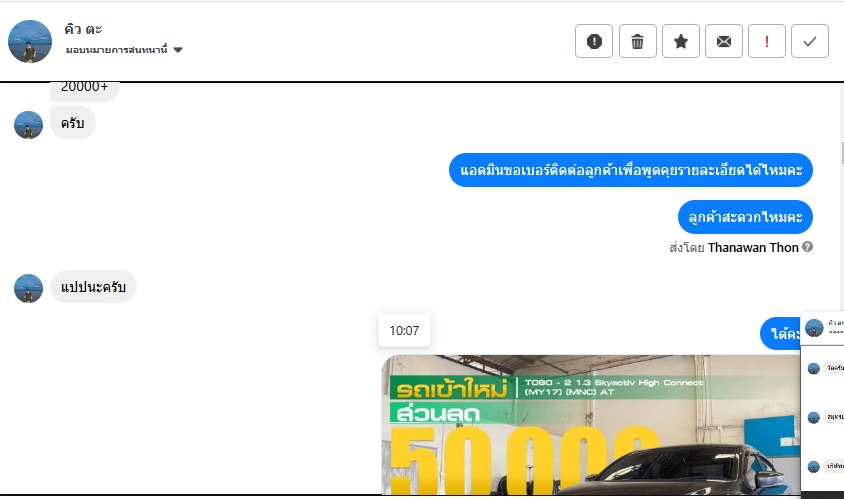Open the car promotion image รถเข้าใหม่

click(590, 425)
